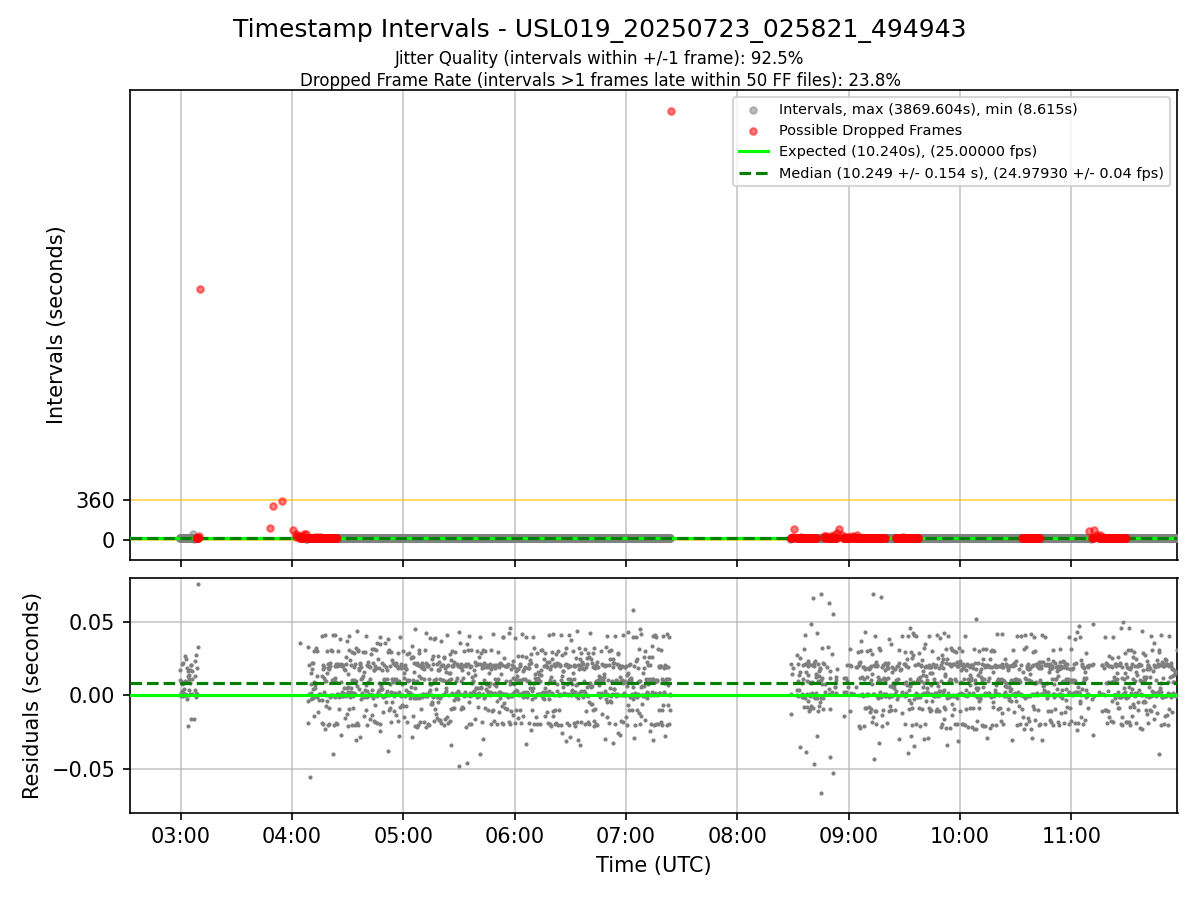This screenshot has width=1200, height=900.
Task: Click the Dropped Frame Rate 23.8% subtitle
Action: pyautogui.click(x=600, y=79)
